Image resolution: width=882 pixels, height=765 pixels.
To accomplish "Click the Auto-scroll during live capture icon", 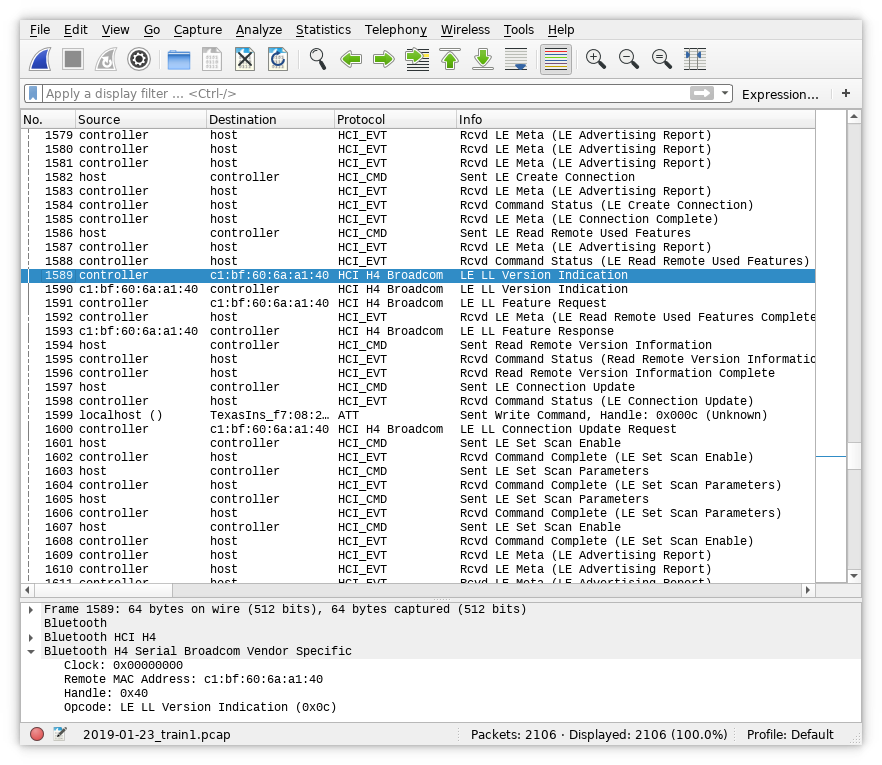I will (x=516, y=59).
